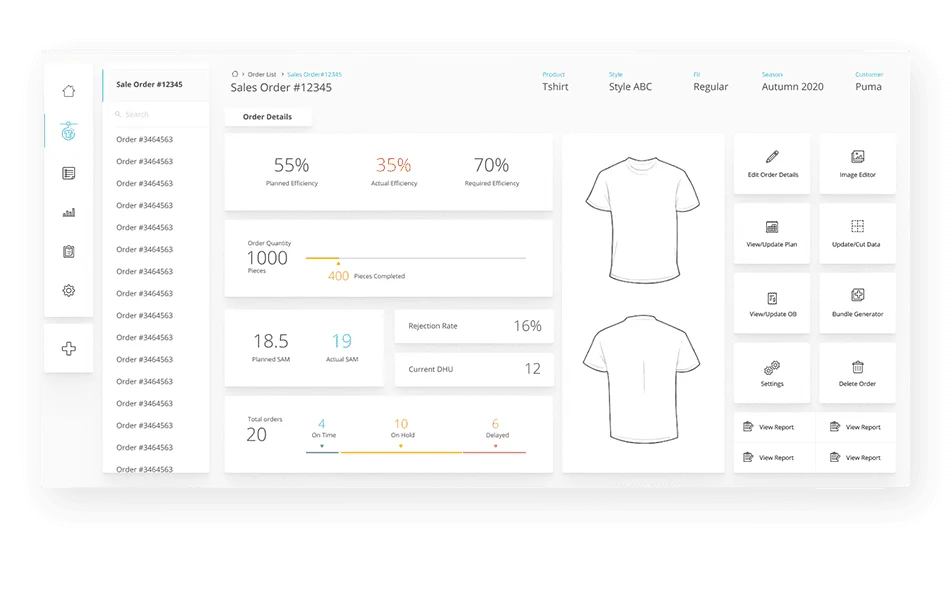Image resolution: width=950 pixels, height=598 pixels.
Task: Launch the Bundle Generator tile
Action: (x=857, y=304)
